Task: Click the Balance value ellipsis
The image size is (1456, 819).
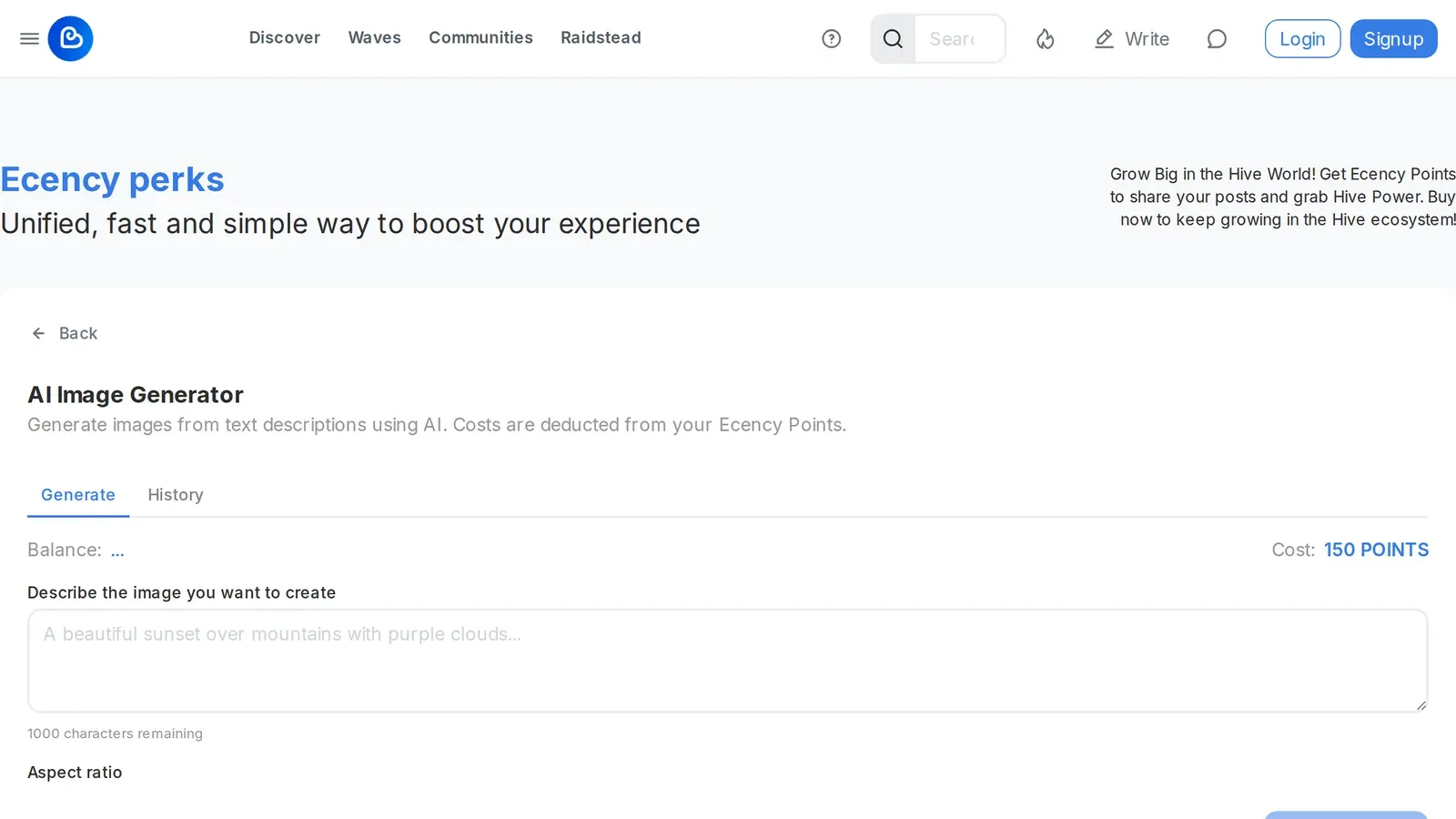Action: [117, 551]
